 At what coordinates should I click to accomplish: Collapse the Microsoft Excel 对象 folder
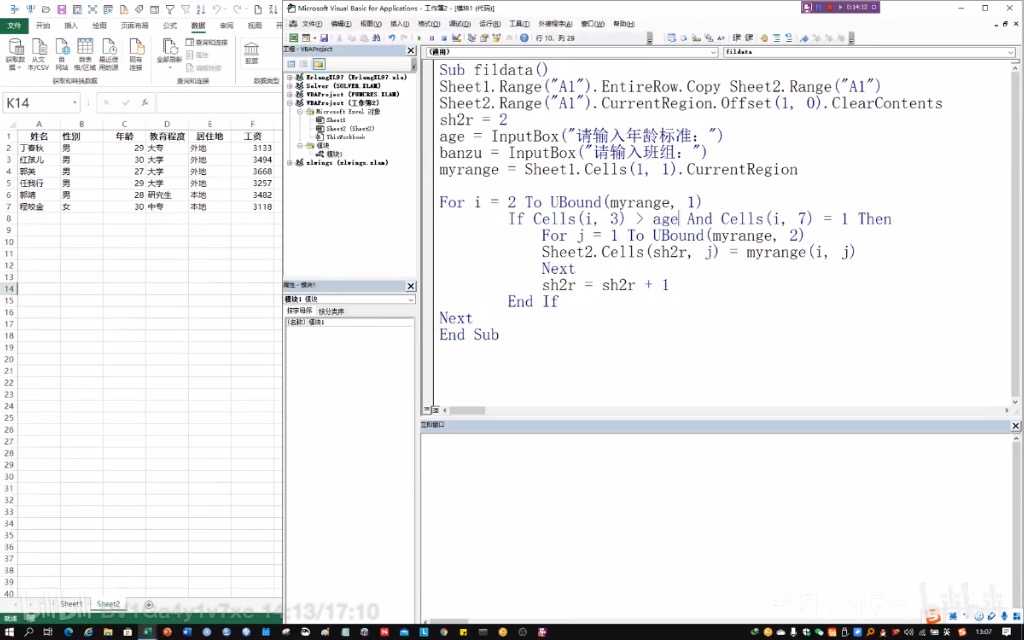[300, 111]
